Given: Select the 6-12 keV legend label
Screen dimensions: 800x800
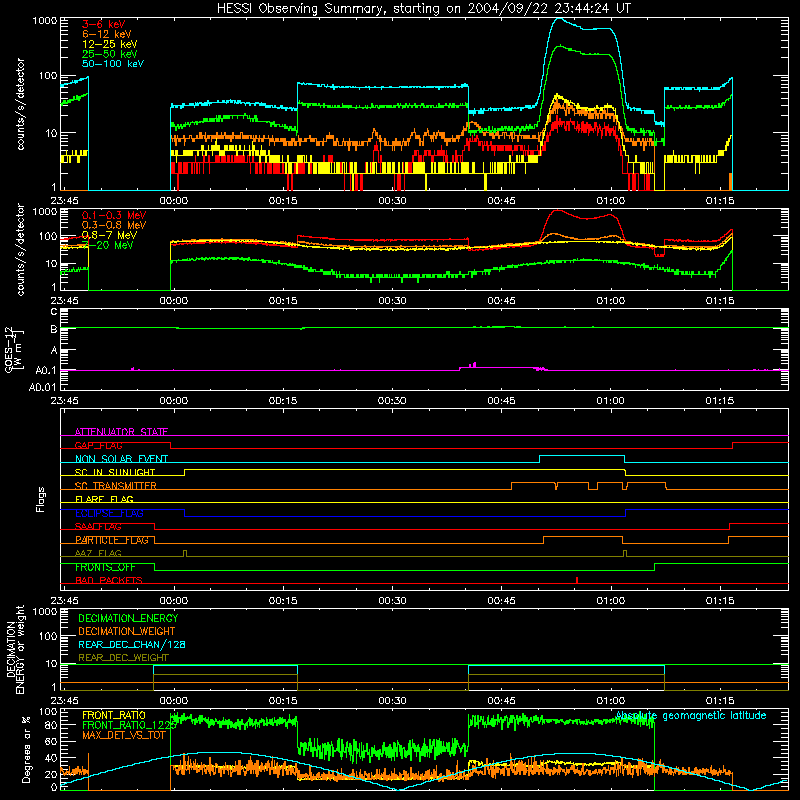Looking at the screenshot, I should (107, 34).
